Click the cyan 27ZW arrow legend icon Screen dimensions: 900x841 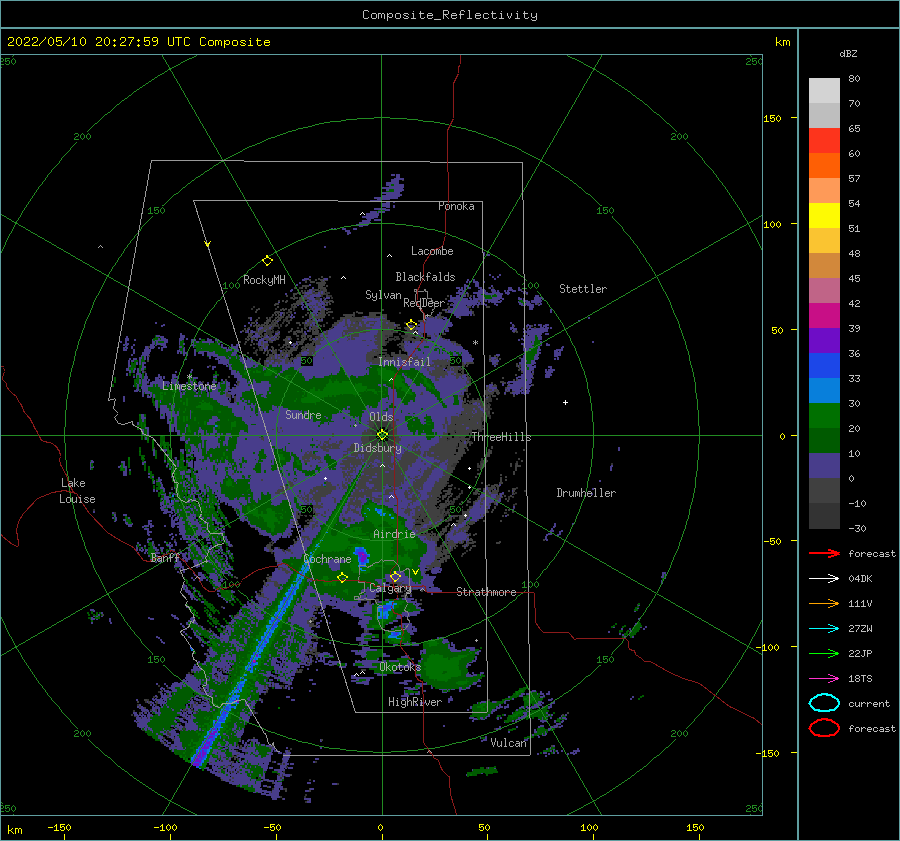[x=824, y=629]
